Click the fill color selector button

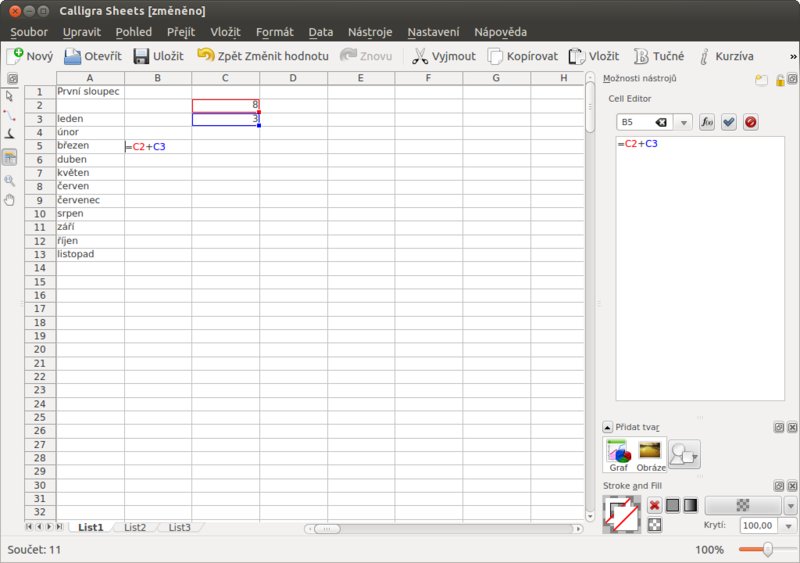coord(743,505)
